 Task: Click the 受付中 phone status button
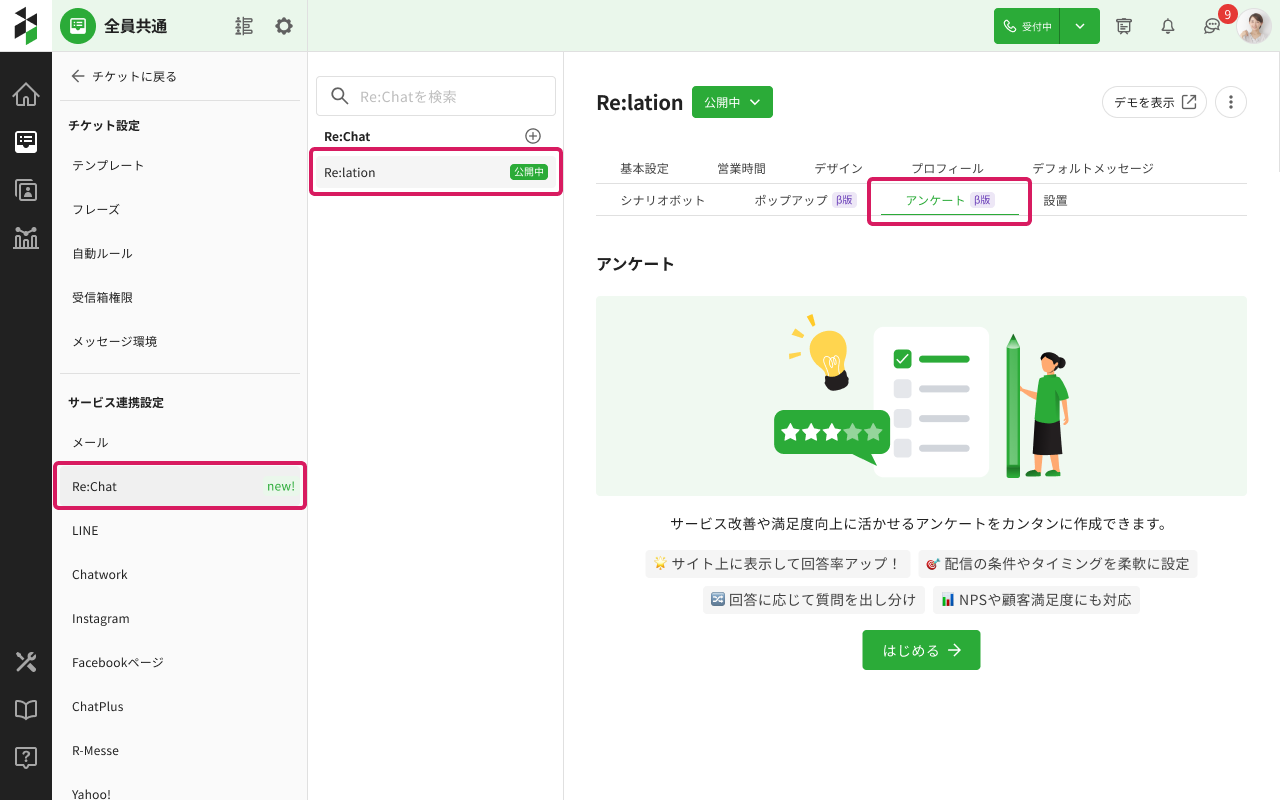coord(1027,26)
